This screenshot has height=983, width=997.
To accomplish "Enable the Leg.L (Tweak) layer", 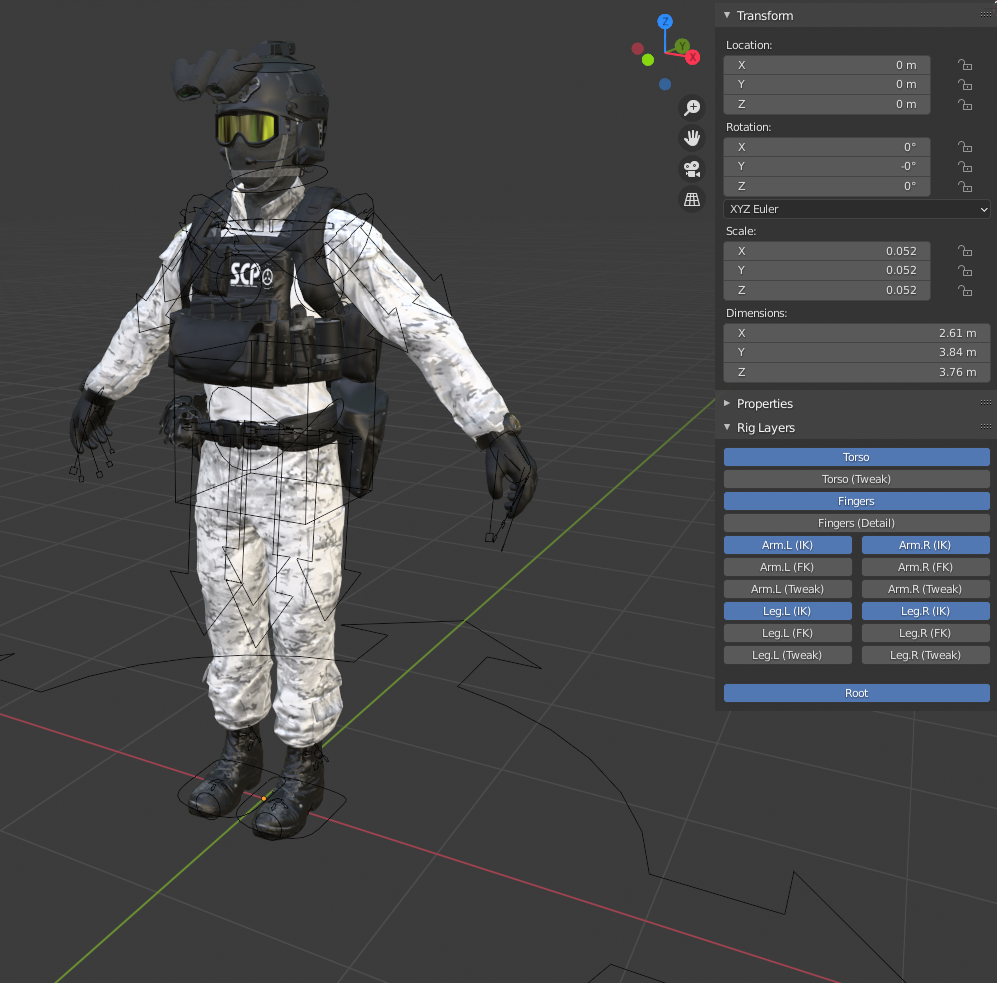I will pyautogui.click(x=788, y=655).
